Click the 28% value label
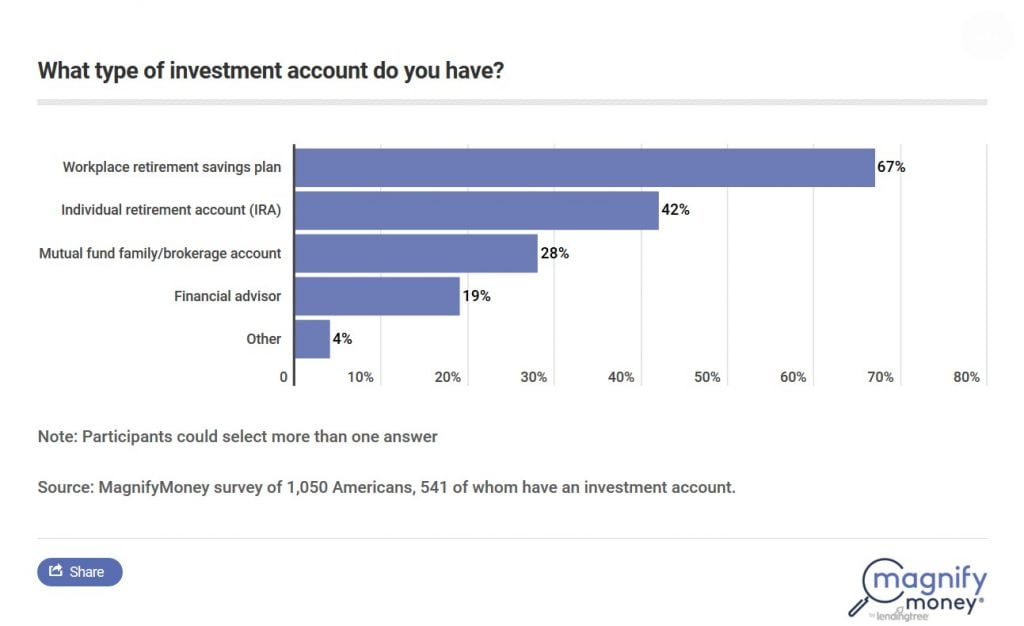This screenshot has height=626, width=1024. point(555,253)
